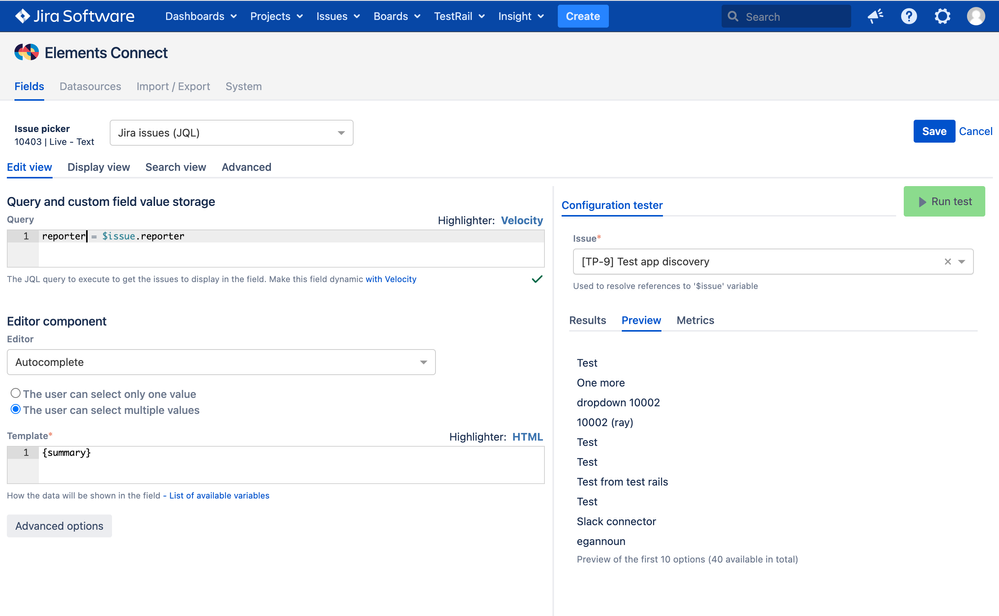Click the Elements Connect logo icon
This screenshot has width=999, height=616.
click(x=26, y=53)
